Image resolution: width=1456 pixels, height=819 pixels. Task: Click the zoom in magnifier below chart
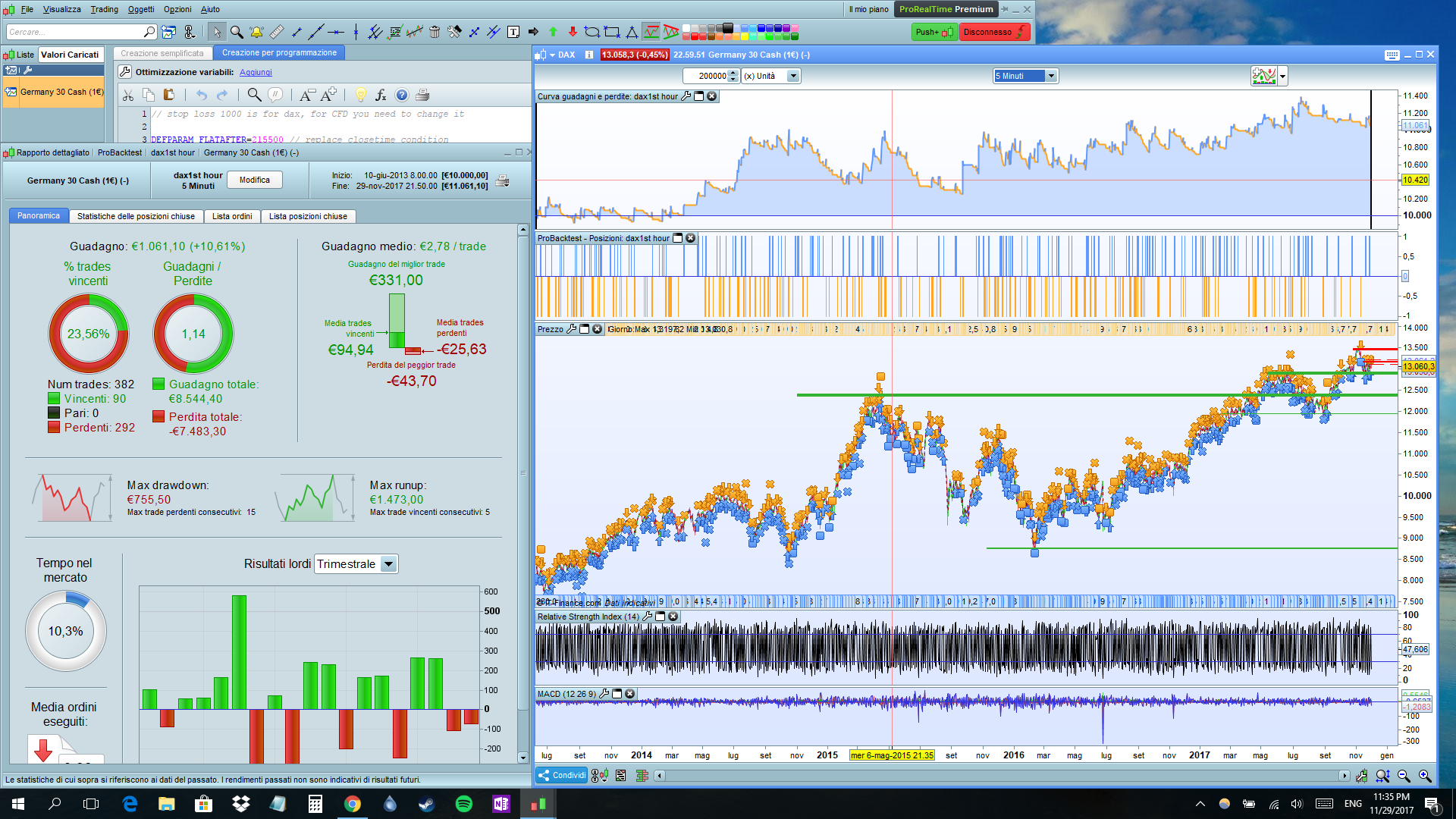(x=1425, y=776)
